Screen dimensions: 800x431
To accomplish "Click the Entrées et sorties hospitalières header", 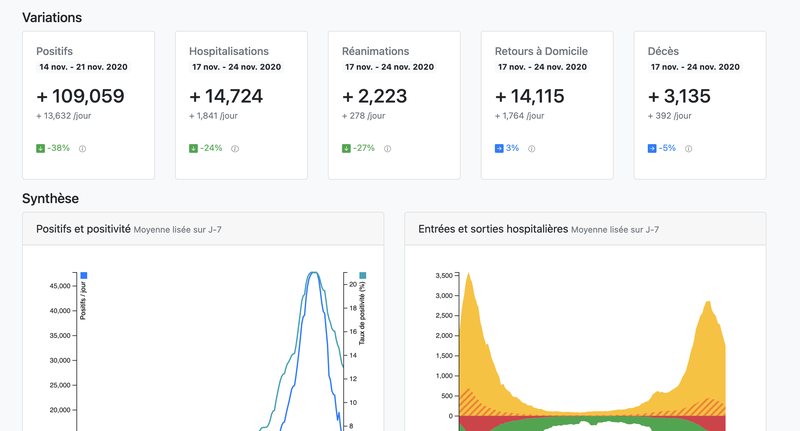I will [x=585, y=229].
